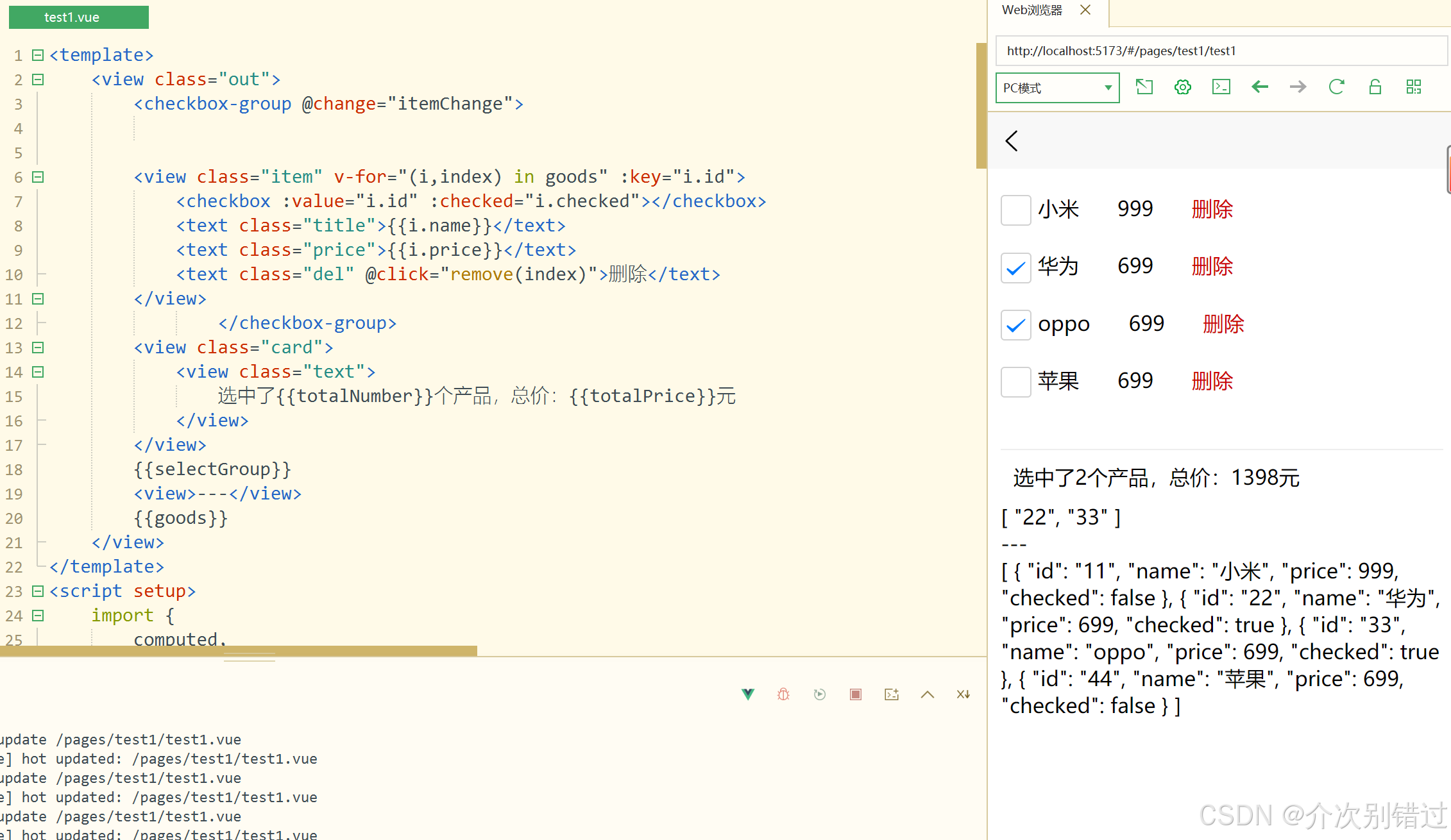Uncheck the 华为 checkbox
Viewport: 1451px width, 840px height.
1015,267
